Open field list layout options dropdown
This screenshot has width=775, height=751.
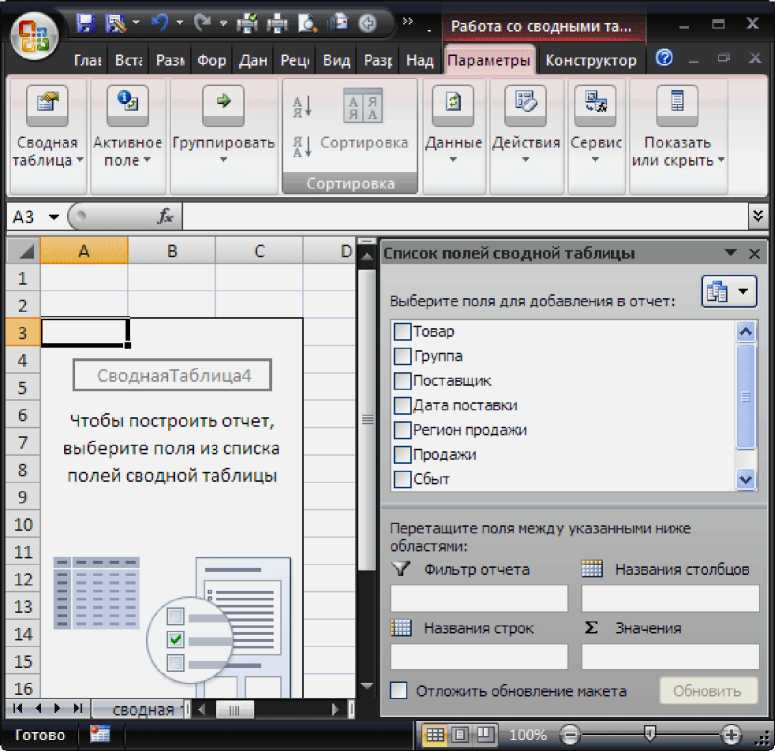[729, 292]
